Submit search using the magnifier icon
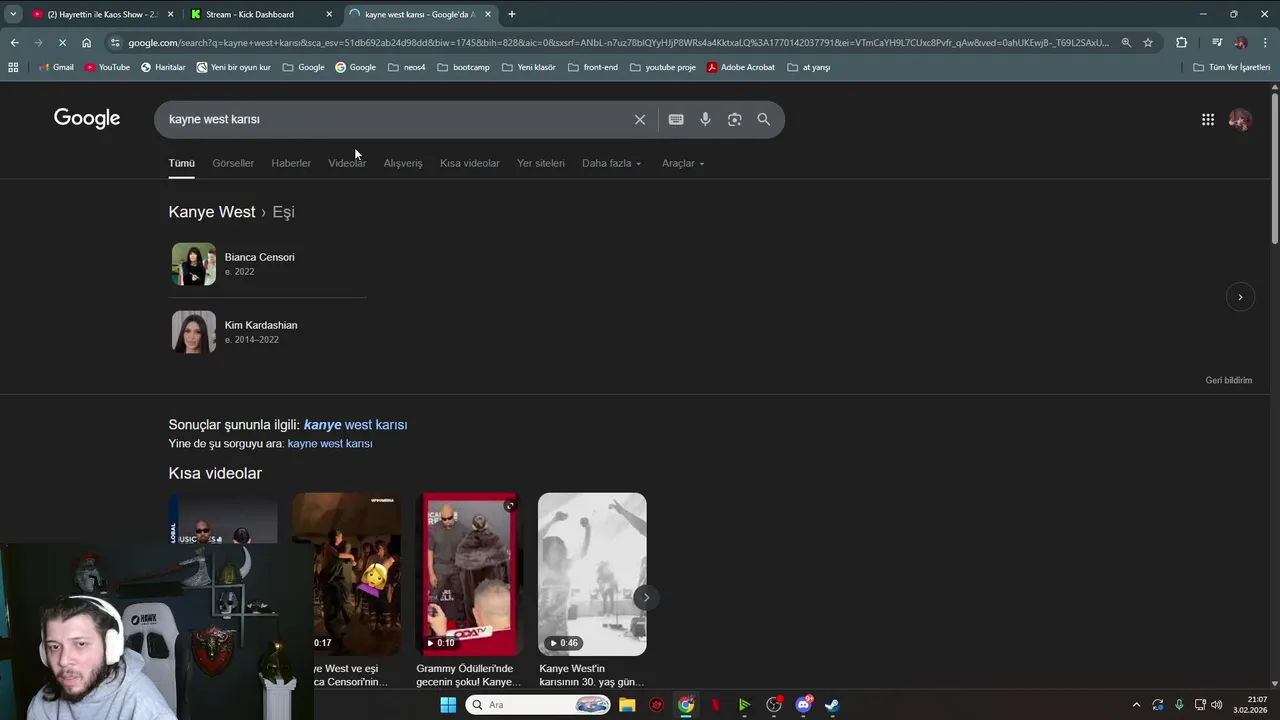The image size is (1280, 720). pos(763,119)
